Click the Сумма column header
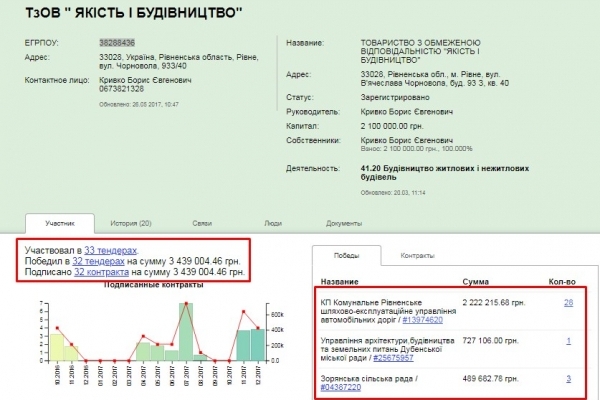Screen dimensions: 600x400 coord(477,283)
